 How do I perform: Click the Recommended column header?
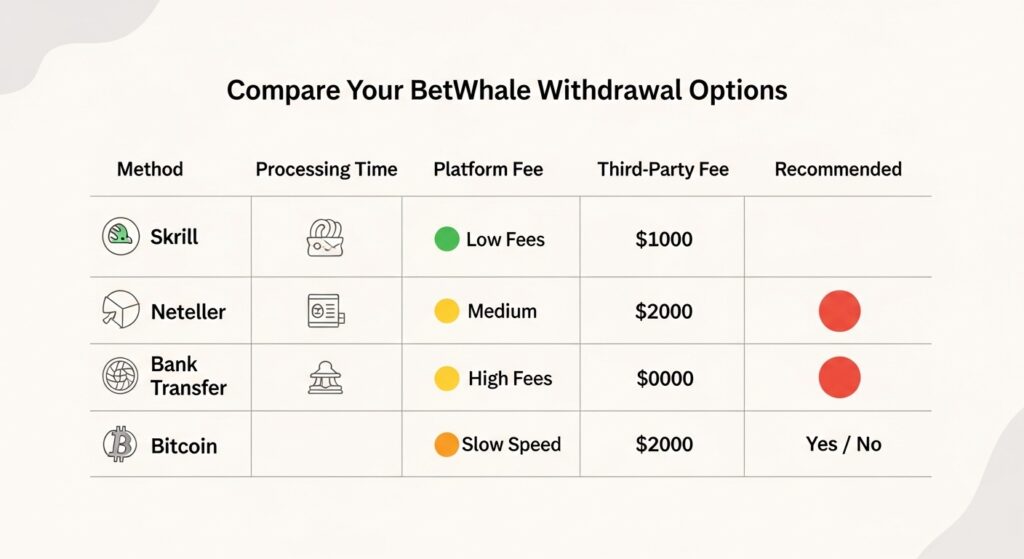tap(838, 169)
